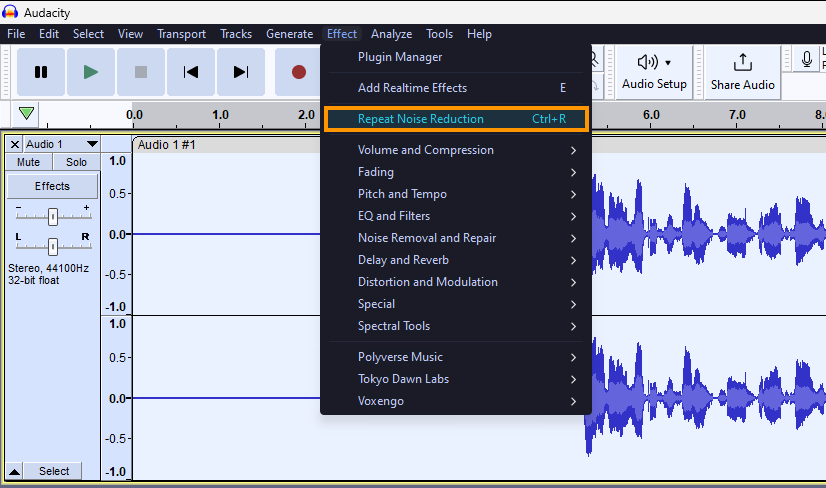Open the Edit menu

pyautogui.click(x=49, y=34)
